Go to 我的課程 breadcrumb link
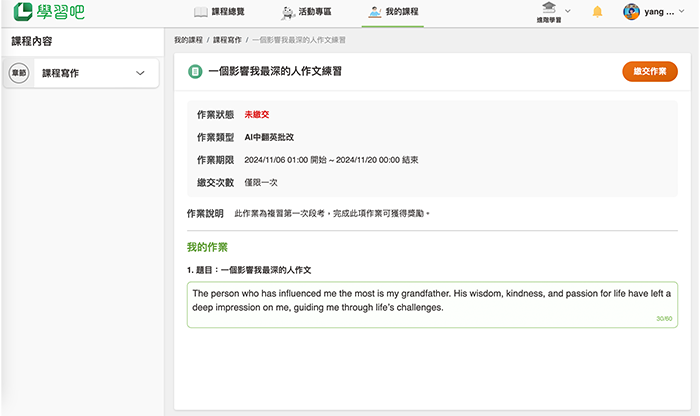This screenshot has height=416, width=700. (x=188, y=40)
